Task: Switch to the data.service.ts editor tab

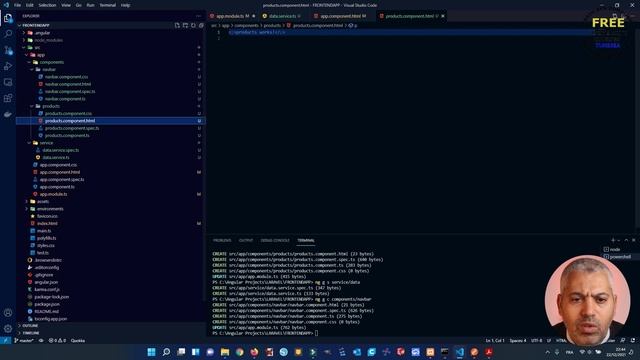Action: coord(282,16)
